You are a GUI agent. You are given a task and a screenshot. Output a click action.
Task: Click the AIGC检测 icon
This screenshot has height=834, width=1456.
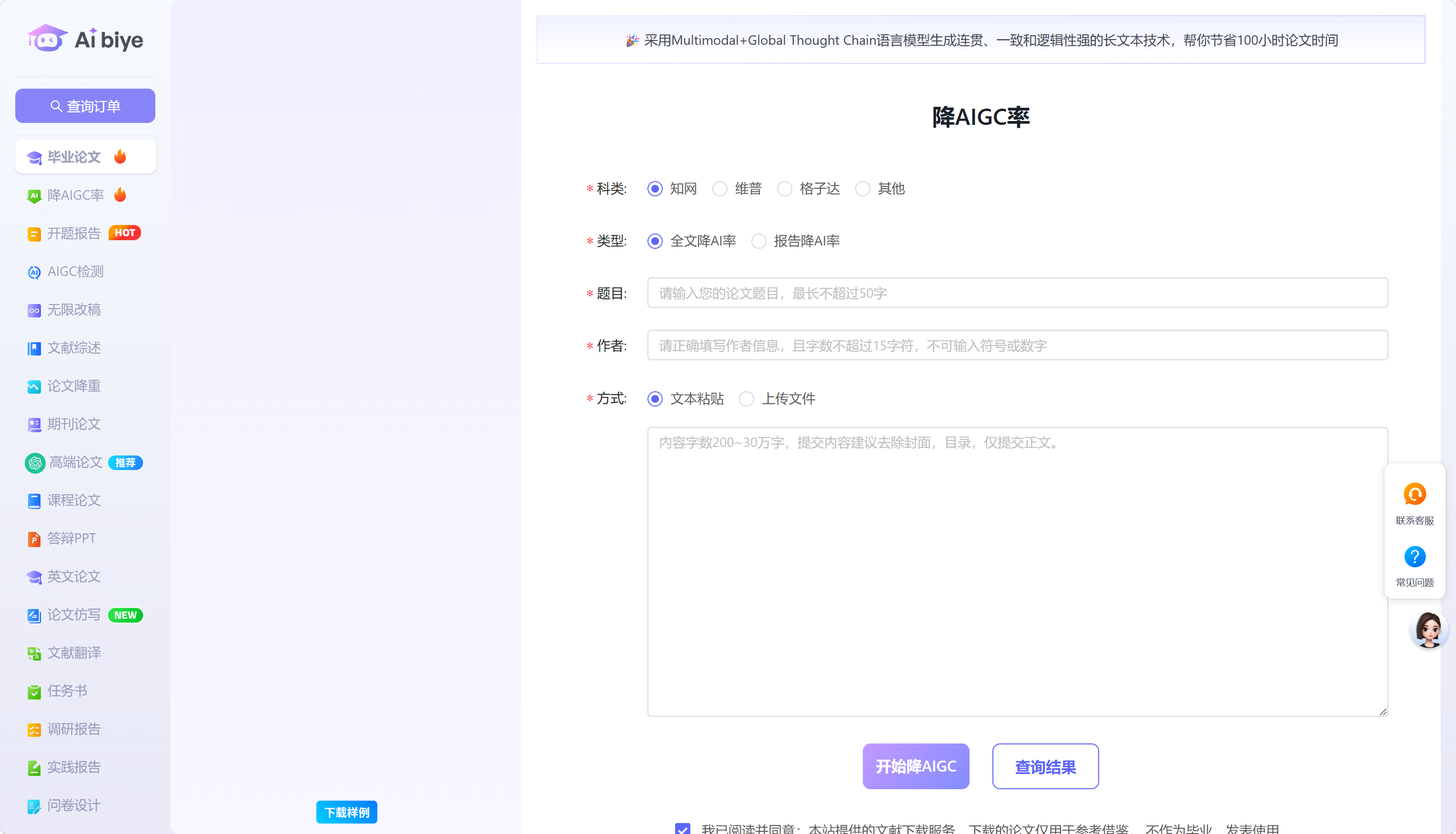(x=34, y=272)
